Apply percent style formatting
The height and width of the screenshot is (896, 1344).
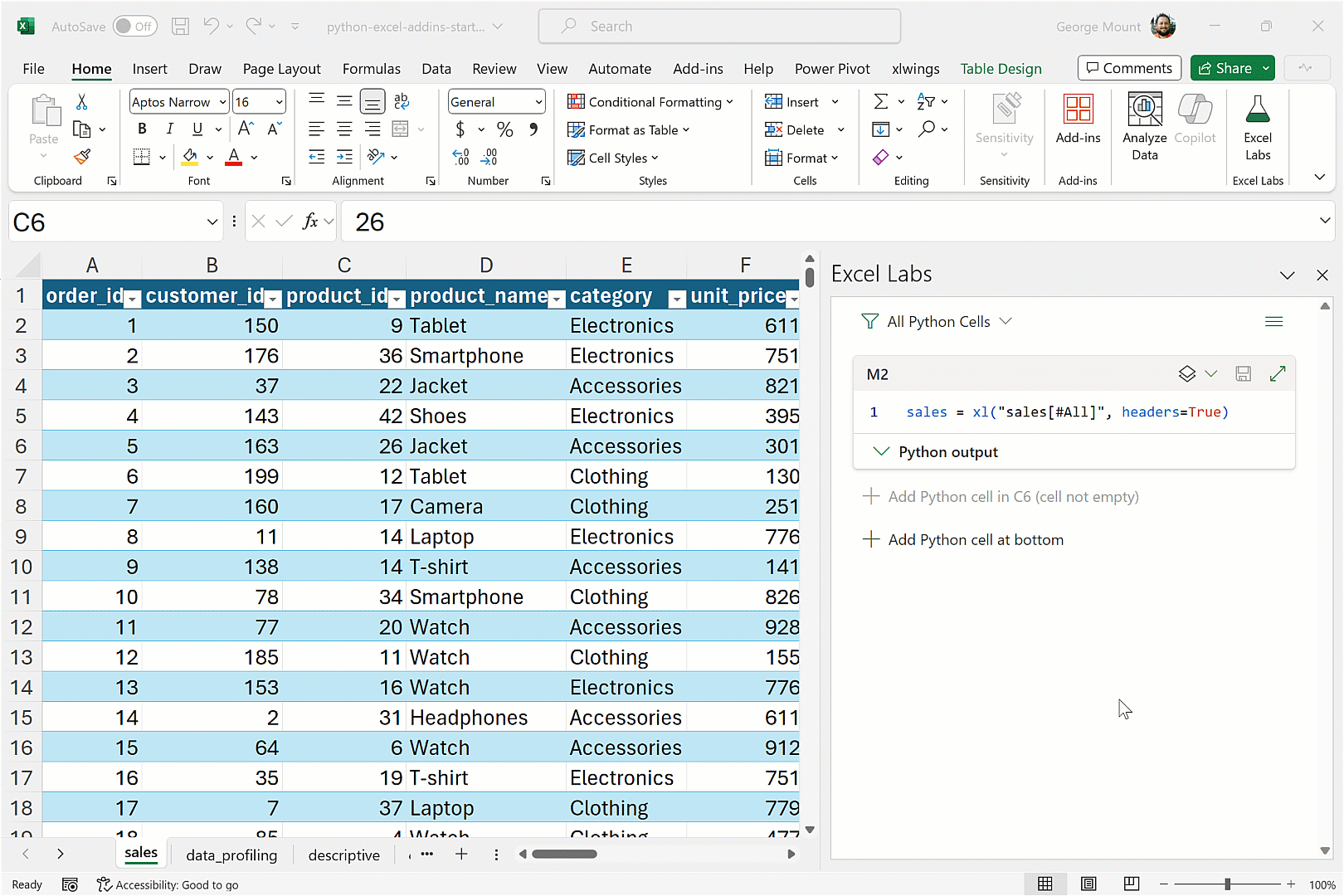point(504,129)
